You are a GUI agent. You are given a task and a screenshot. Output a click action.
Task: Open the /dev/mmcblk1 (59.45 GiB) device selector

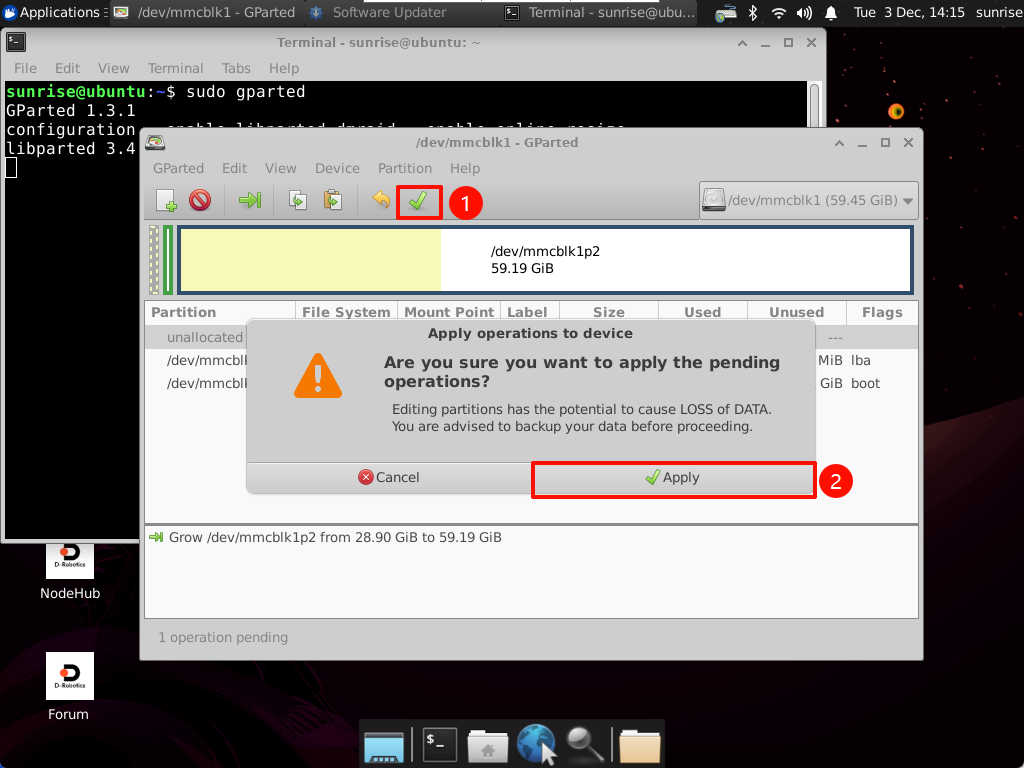click(808, 200)
